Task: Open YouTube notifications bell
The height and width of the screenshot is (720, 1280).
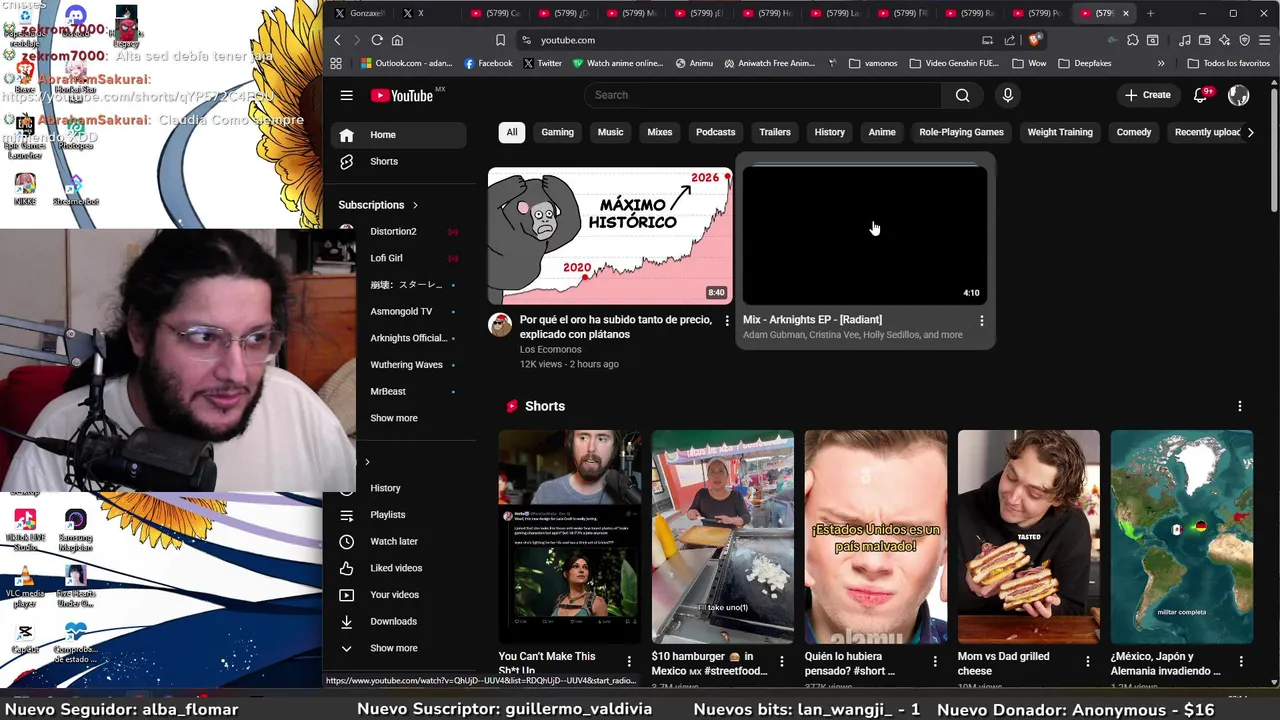Action: click(x=1201, y=95)
